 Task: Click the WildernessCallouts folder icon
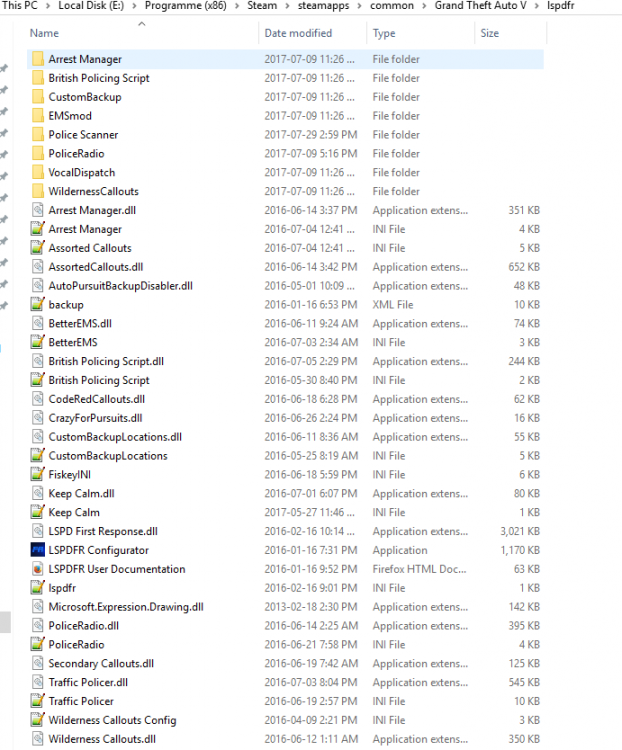click(38, 191)
